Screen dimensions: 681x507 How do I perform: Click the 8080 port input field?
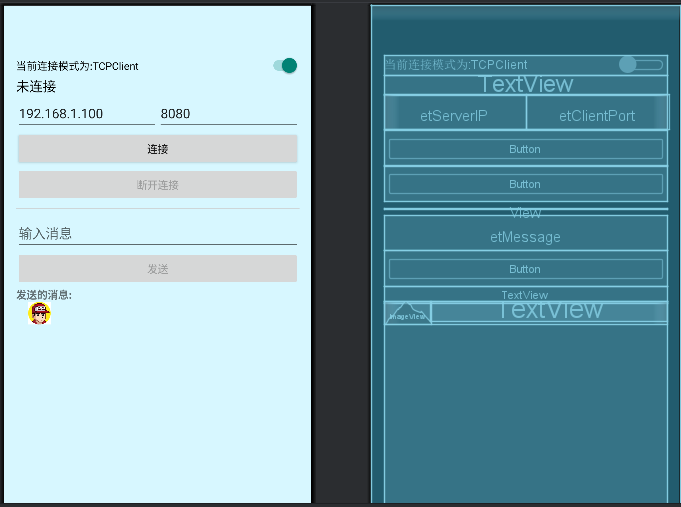[x=228, y=114]
